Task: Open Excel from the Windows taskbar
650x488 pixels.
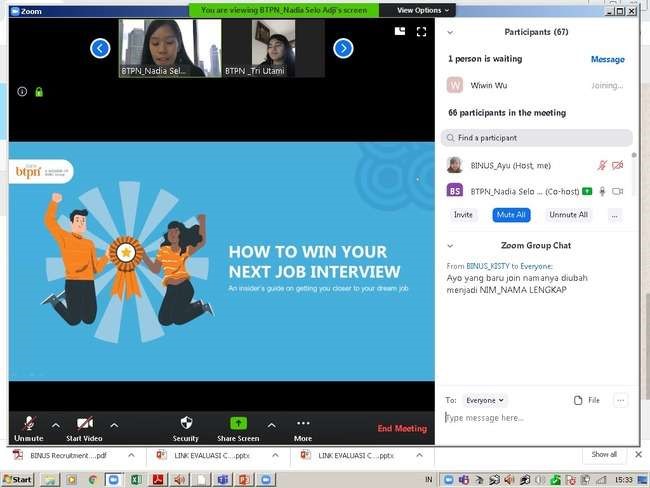Action: point(136,480)
